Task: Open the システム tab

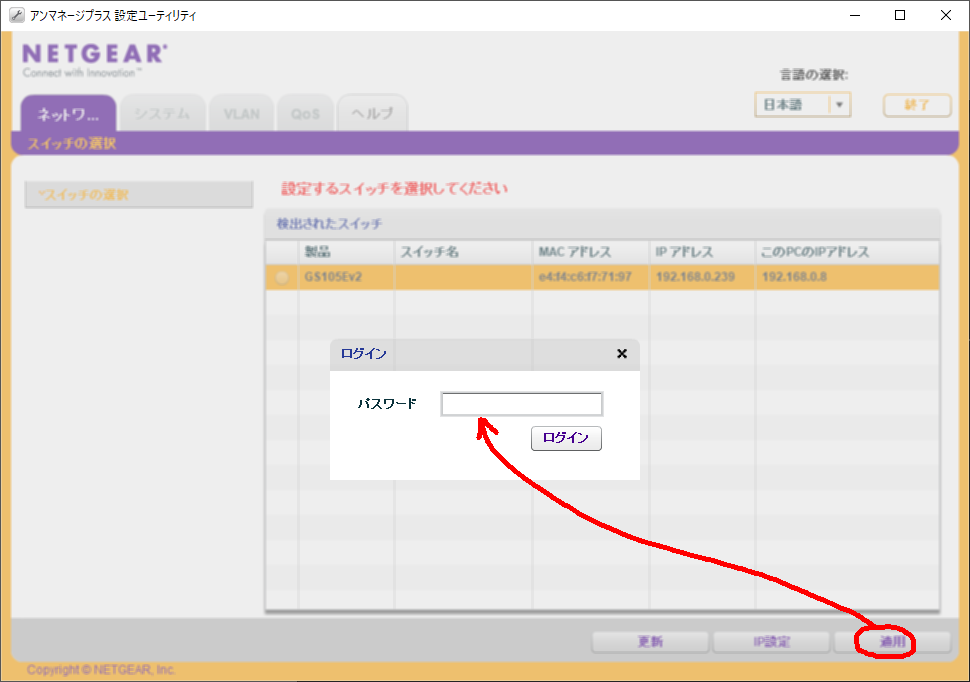Action: (x=162, y=114)
